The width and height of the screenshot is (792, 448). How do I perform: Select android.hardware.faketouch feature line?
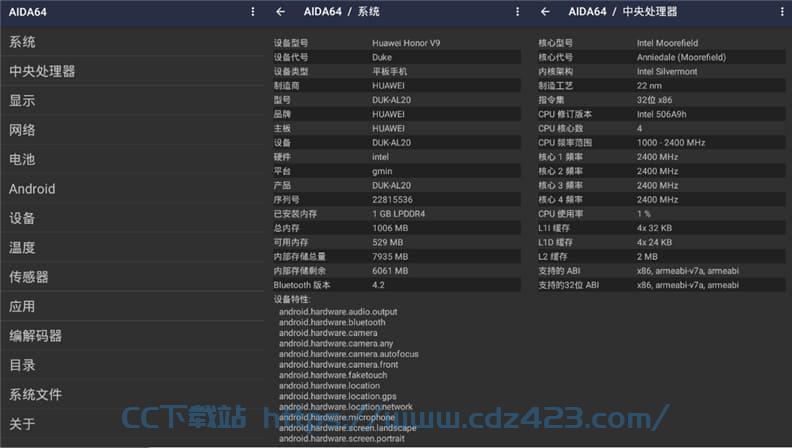[x=333, y=375]
